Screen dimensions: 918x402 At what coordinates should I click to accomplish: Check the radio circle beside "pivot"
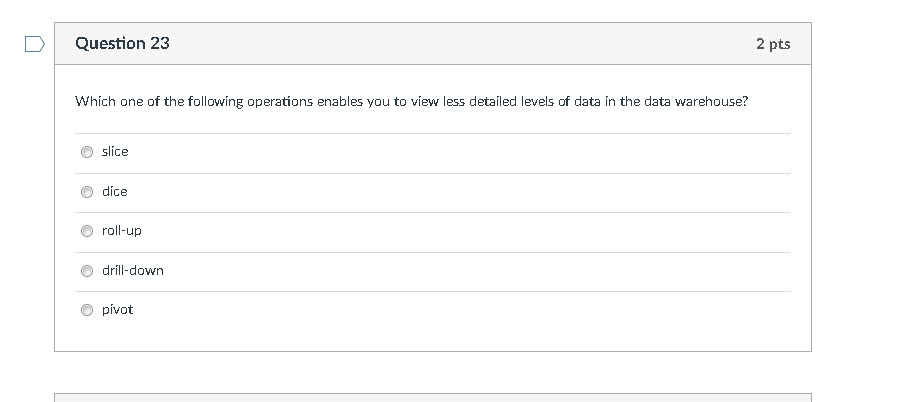pyautogui.click(x=87, y=310)
